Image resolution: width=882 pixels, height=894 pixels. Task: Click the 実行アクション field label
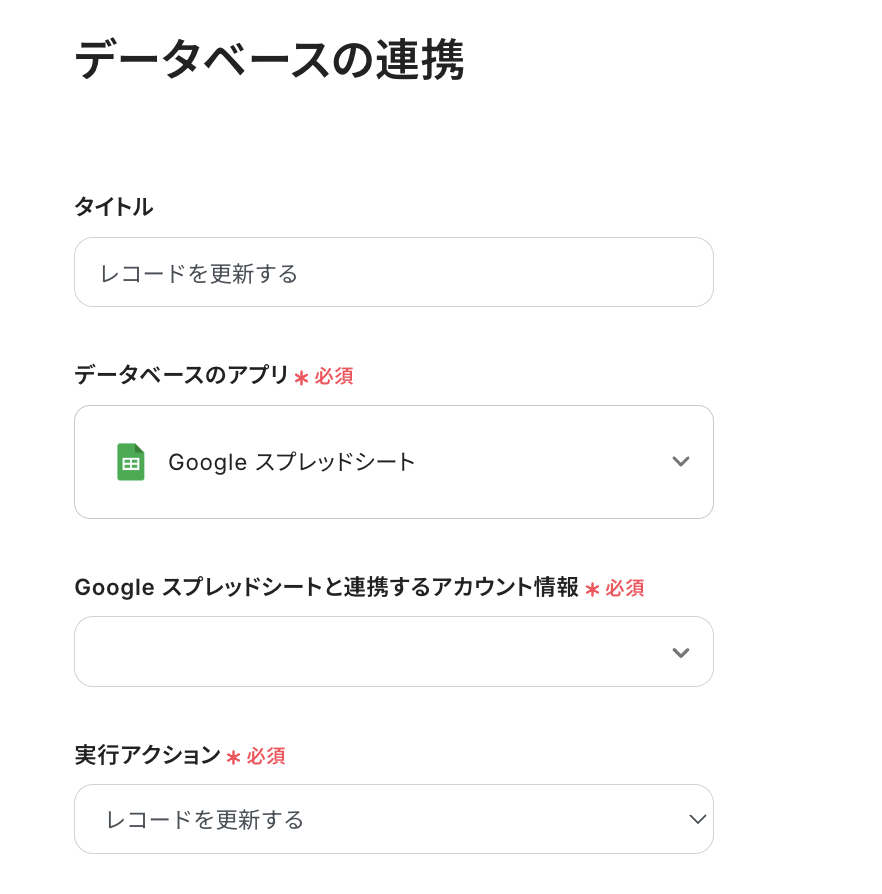click(x=147, y=755)
